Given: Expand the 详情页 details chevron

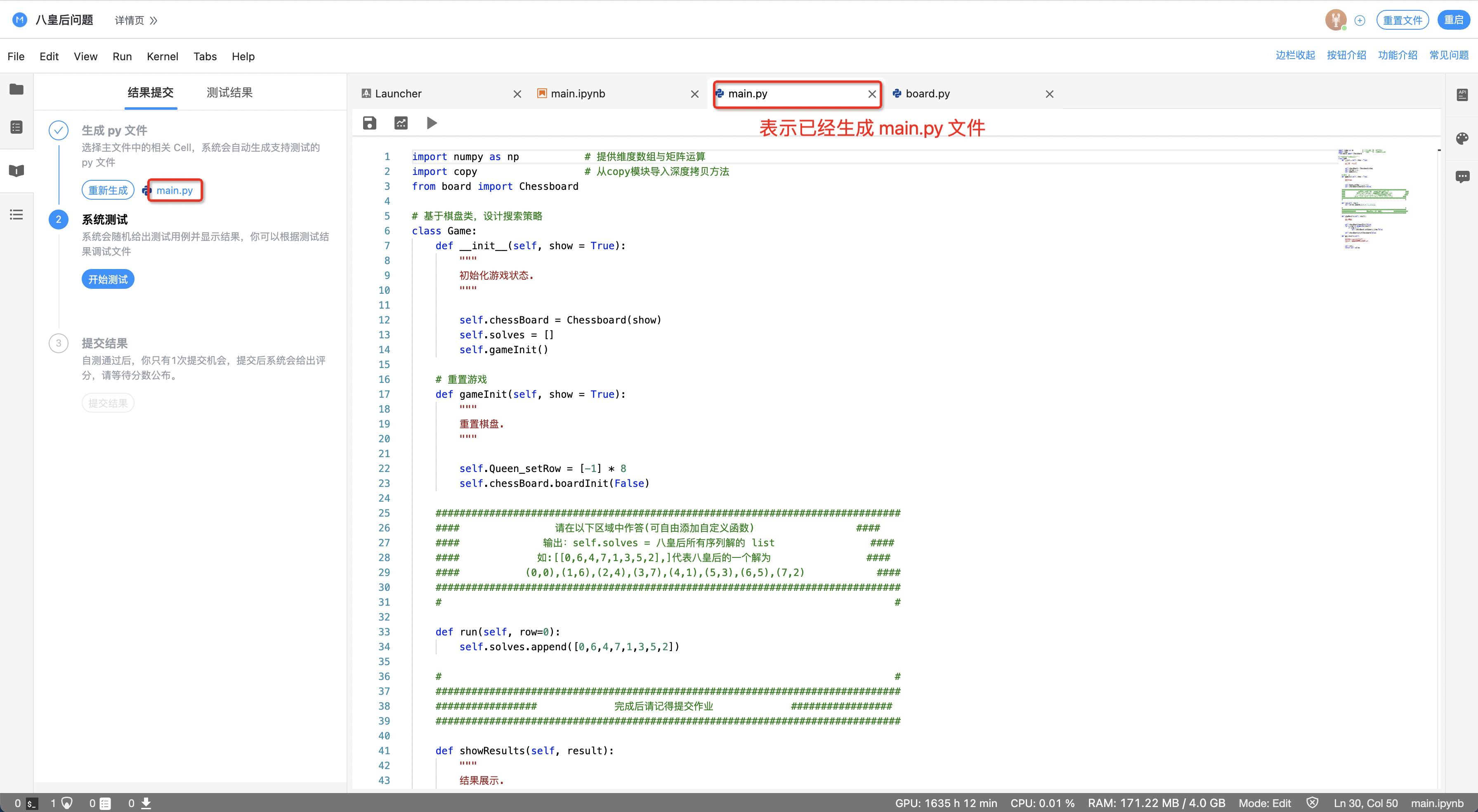Looking at the screenshot, I should coord(153,21).
